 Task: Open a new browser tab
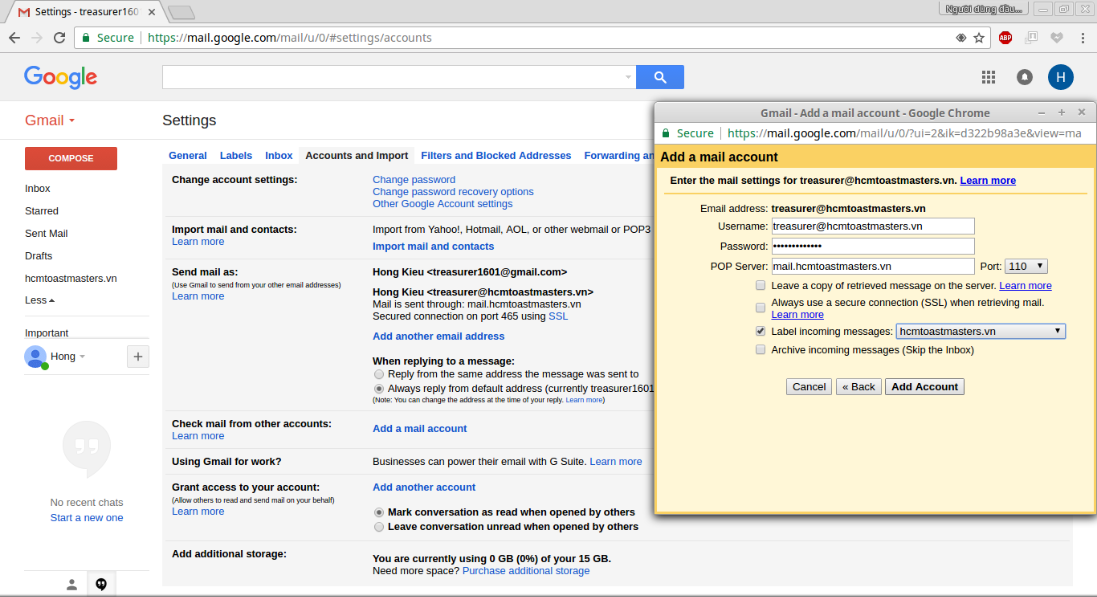(x=181, y=12)
